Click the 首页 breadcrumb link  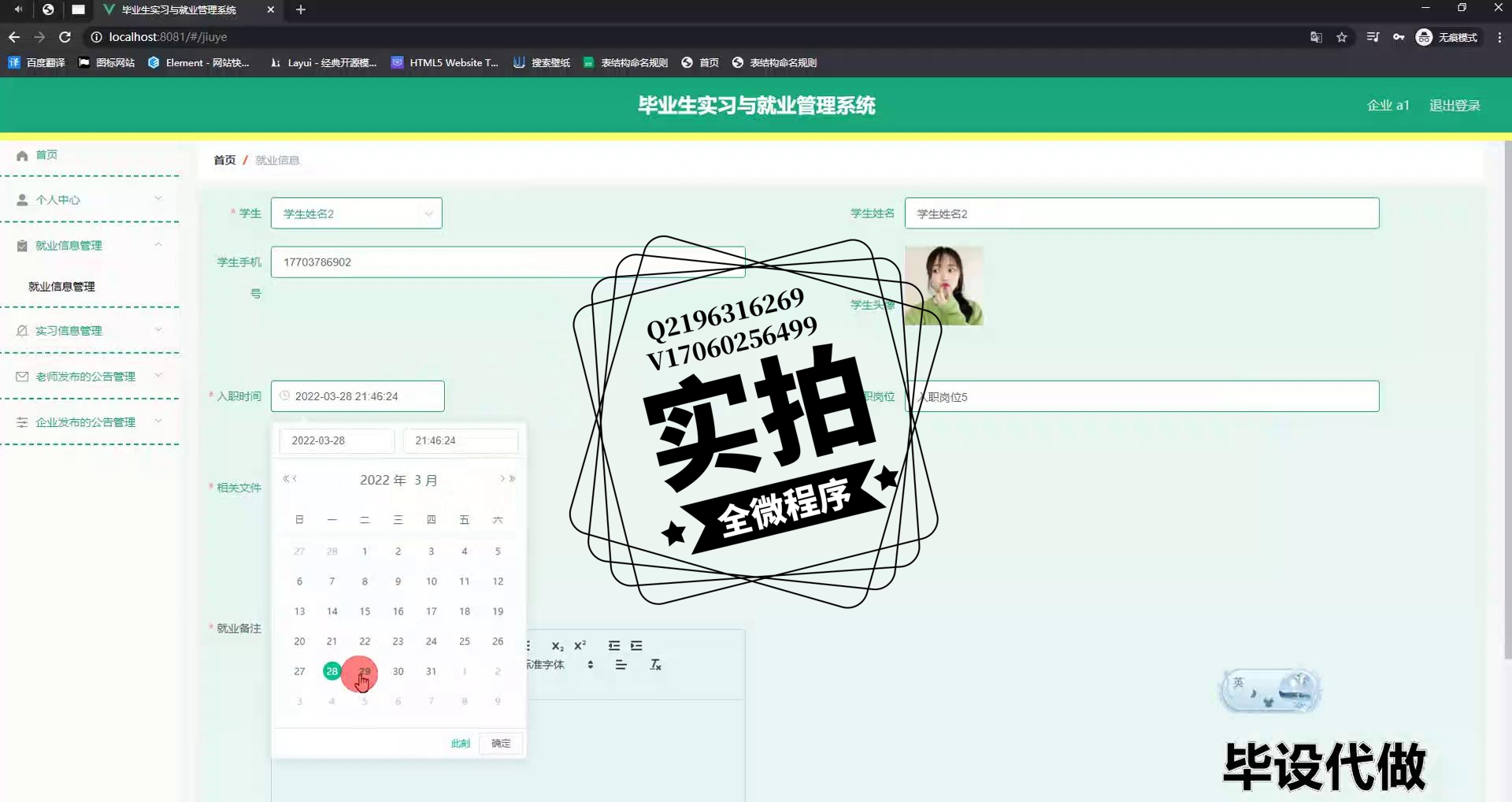(x=224, y=160)
